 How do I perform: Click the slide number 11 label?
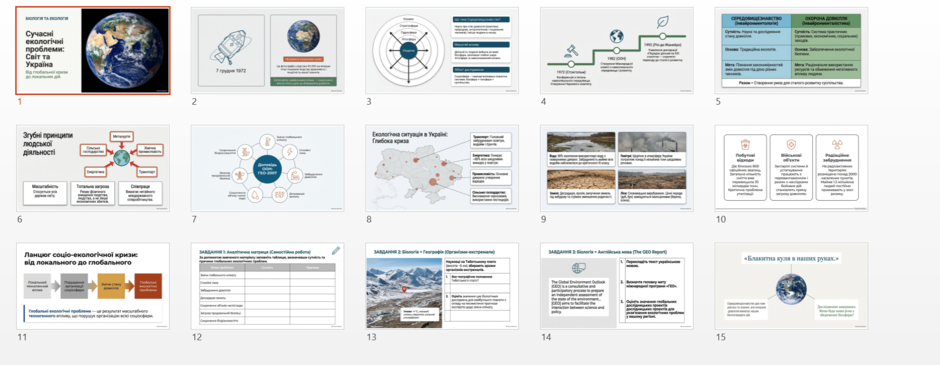[22, 337]
